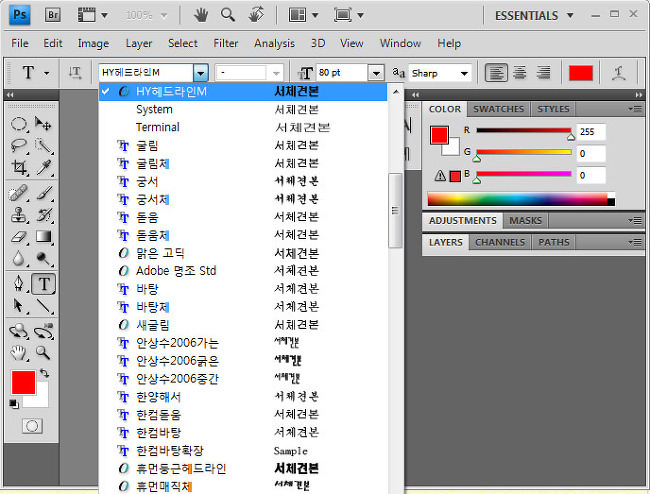Set center text alignment

coord(519,73)
